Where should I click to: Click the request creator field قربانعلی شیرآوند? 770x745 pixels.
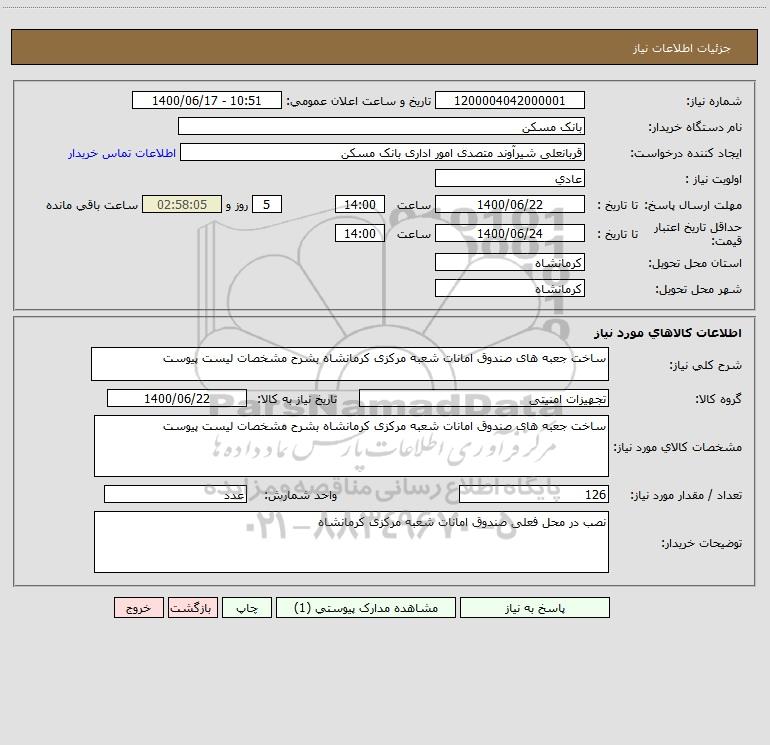pos(383,152)
